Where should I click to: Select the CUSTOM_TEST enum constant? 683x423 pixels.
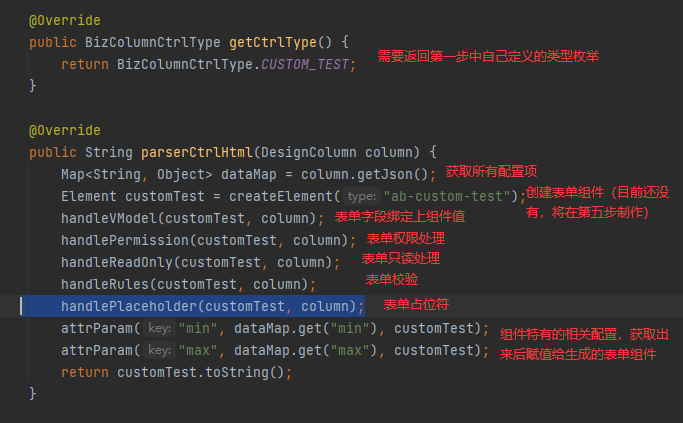click(305, 64)
